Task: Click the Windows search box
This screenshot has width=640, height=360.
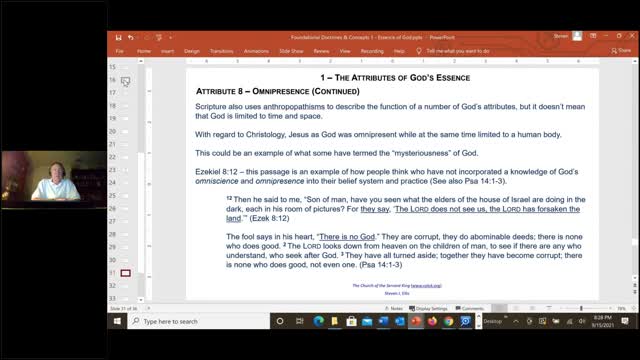Action: click(x=199, y=321)
